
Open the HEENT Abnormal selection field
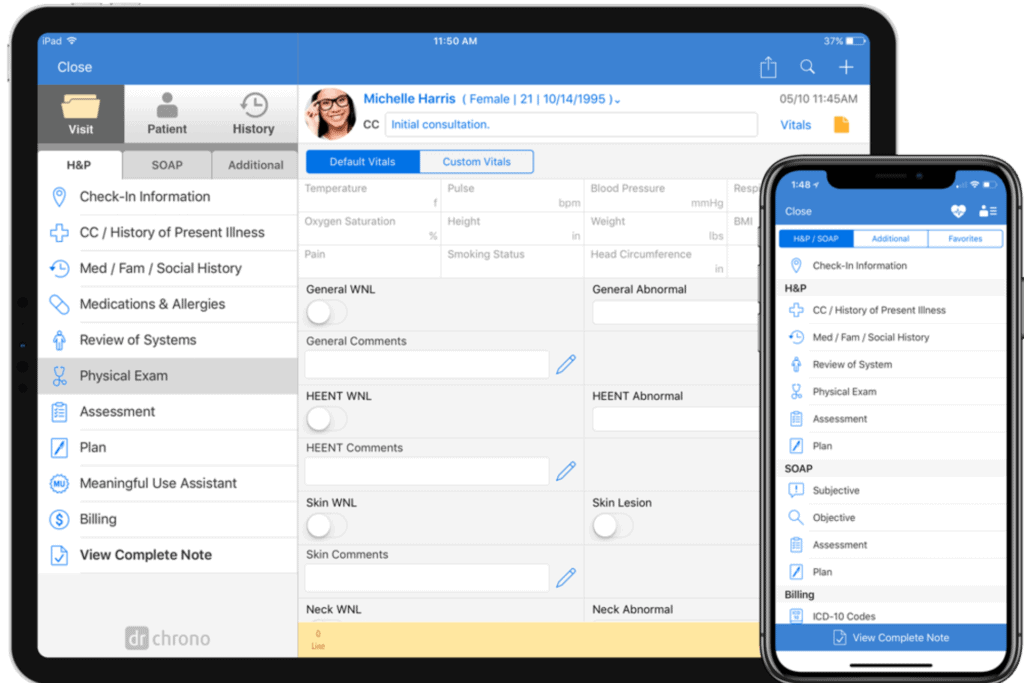click(x=676, y=419)
